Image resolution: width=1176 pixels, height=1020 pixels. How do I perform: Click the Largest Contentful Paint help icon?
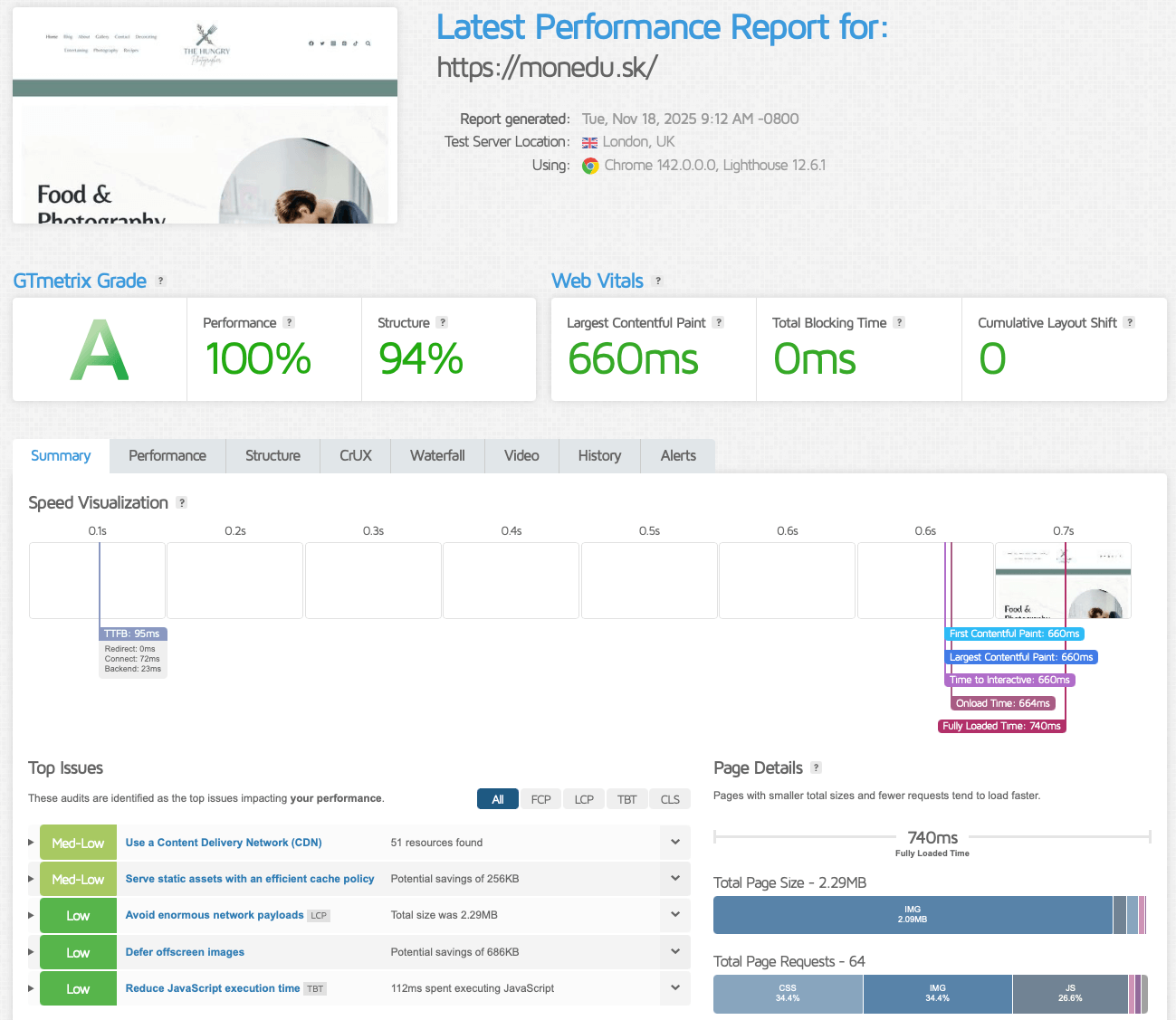(x=718, y=322)
